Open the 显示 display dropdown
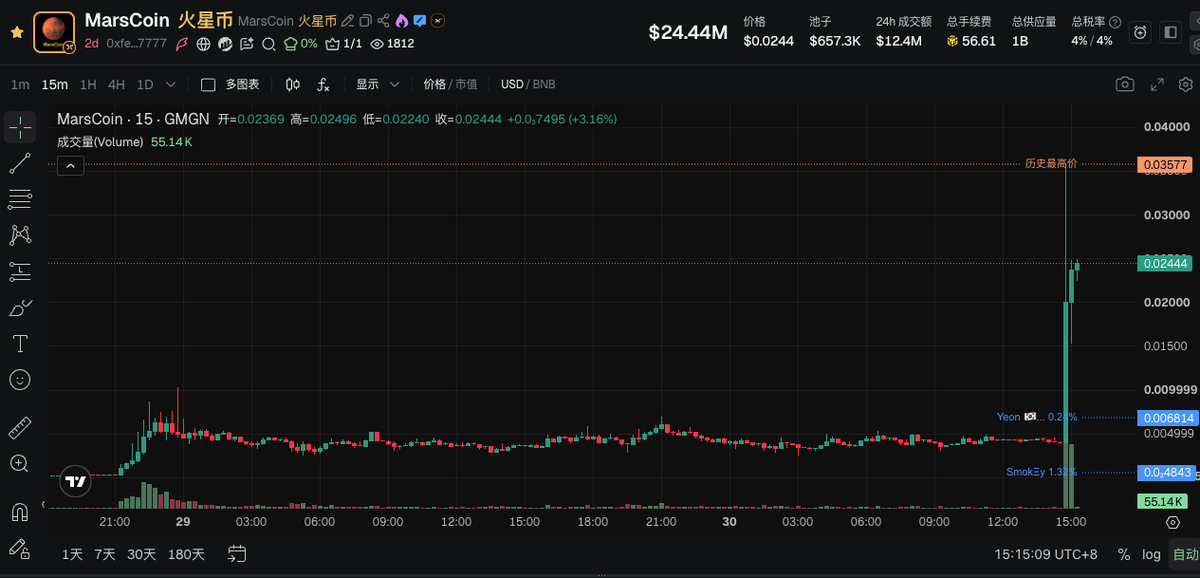 [378, 84]
